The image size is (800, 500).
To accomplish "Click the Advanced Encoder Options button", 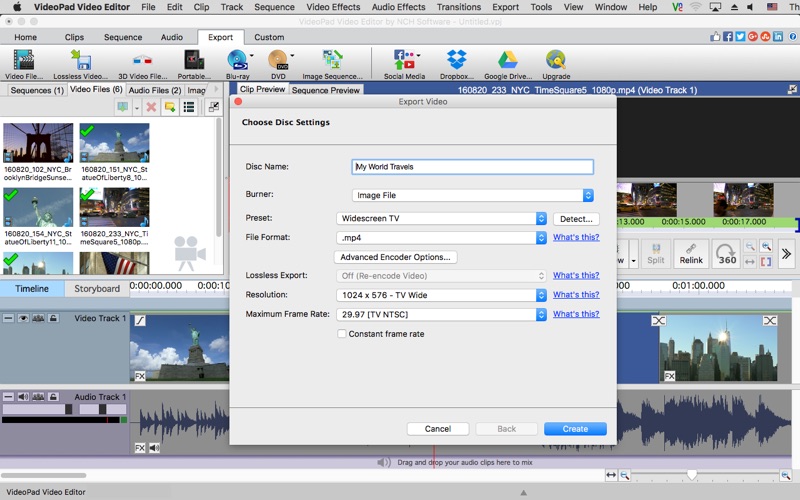I will click(x=396, y=257).
